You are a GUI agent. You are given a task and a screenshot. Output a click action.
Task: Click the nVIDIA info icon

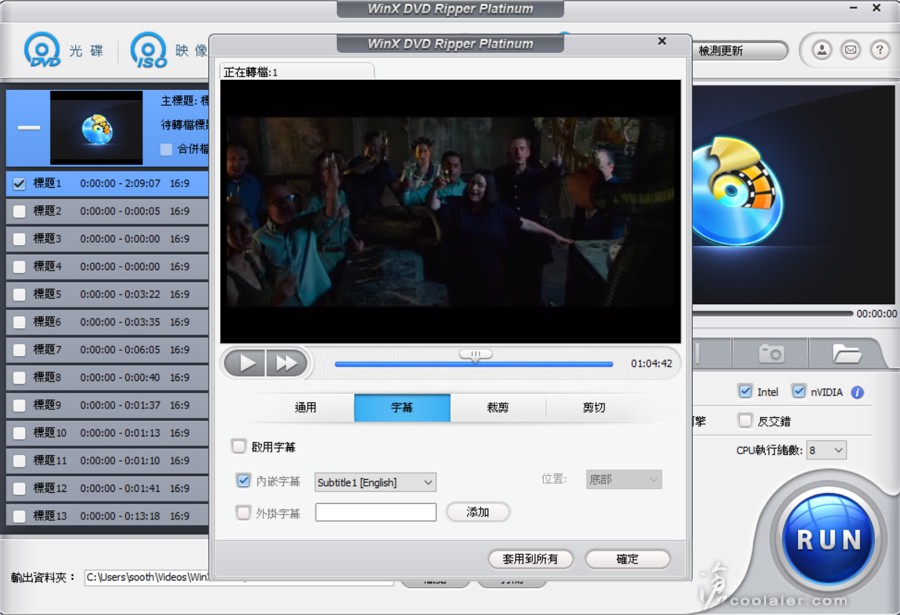tap(858, 392)
